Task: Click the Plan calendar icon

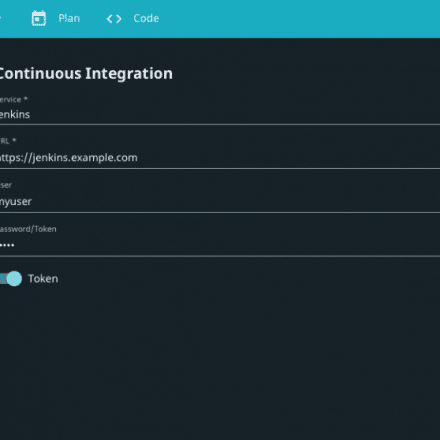Action: click(39, 18)
